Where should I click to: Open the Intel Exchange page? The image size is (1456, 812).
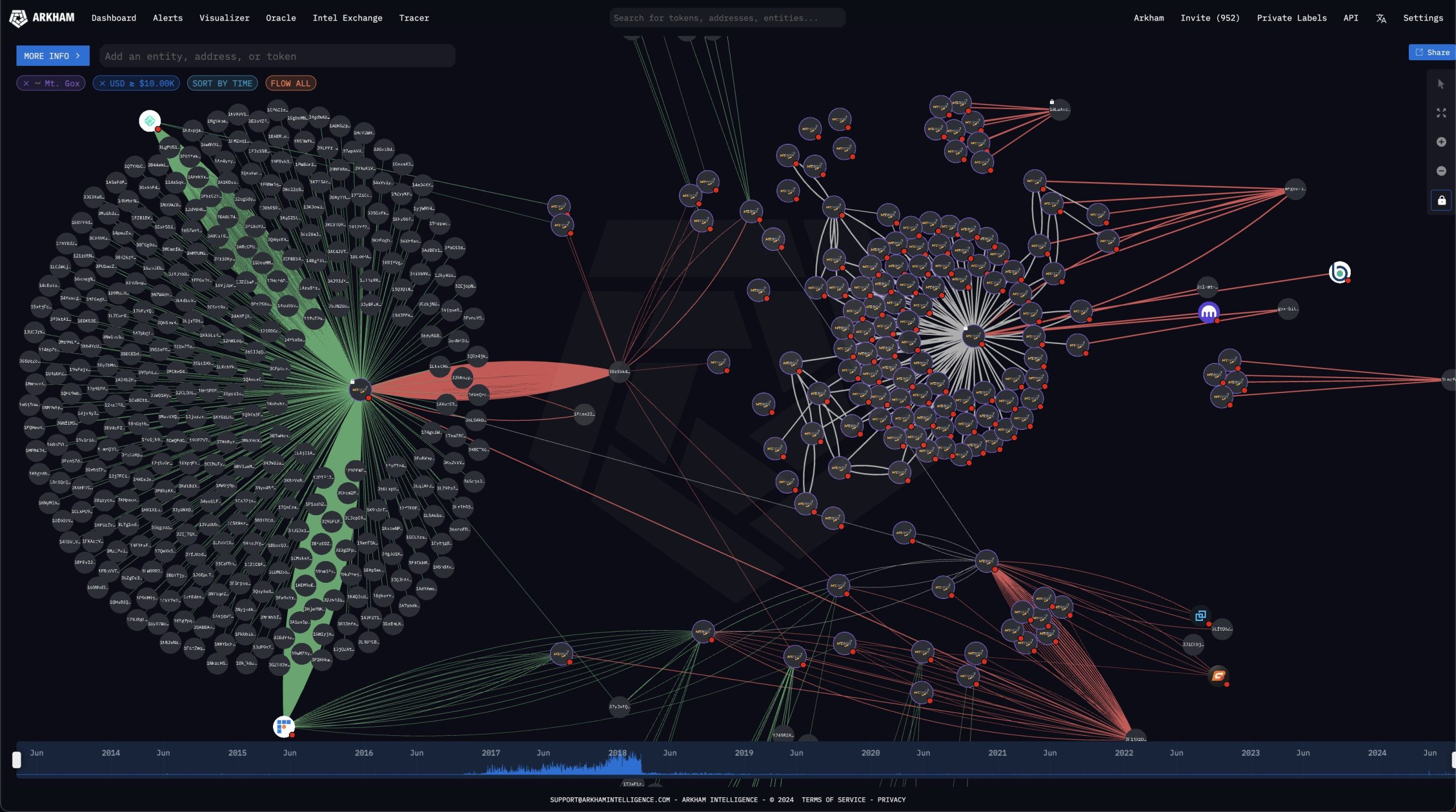(x=347, y=18)
